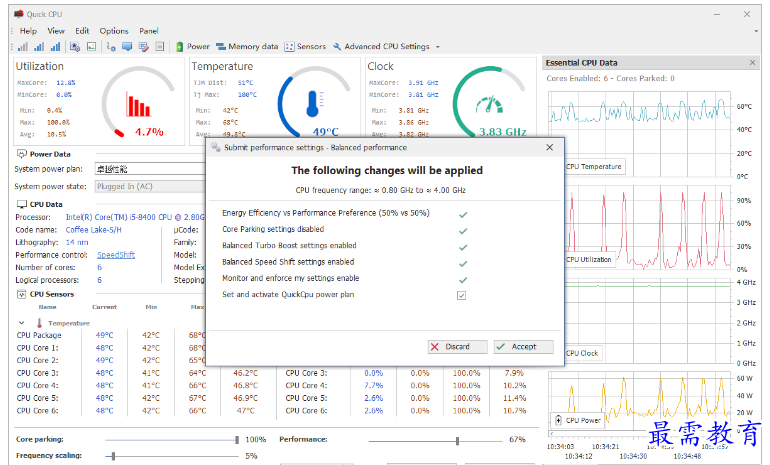Select the CPU Package sensor row

click(111, 335)
